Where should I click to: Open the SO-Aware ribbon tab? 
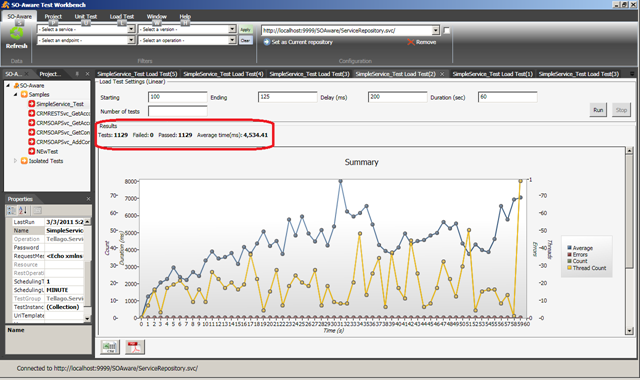(x=19, y=16)
